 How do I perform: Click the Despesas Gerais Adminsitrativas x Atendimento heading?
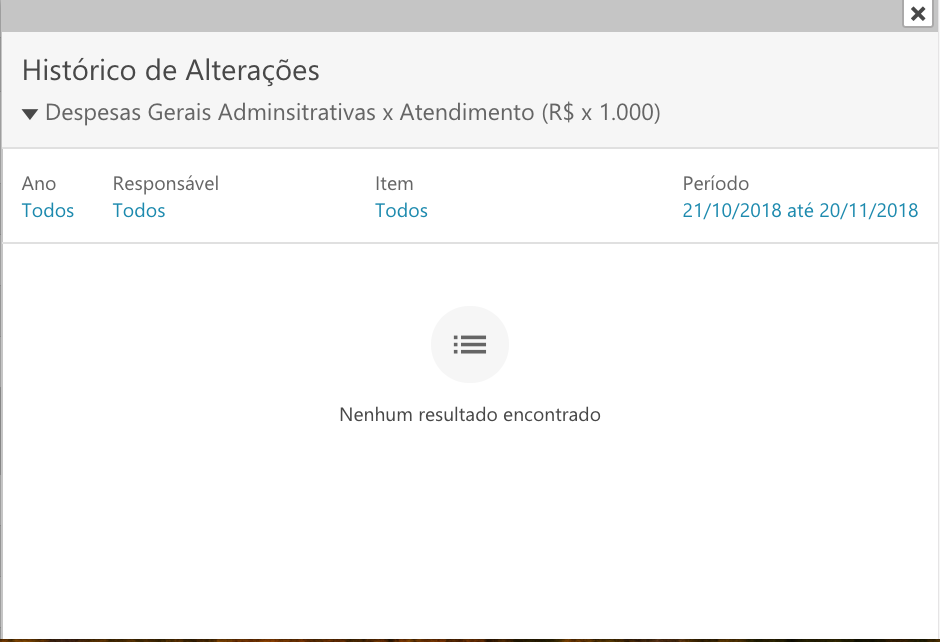pos(352,112)
